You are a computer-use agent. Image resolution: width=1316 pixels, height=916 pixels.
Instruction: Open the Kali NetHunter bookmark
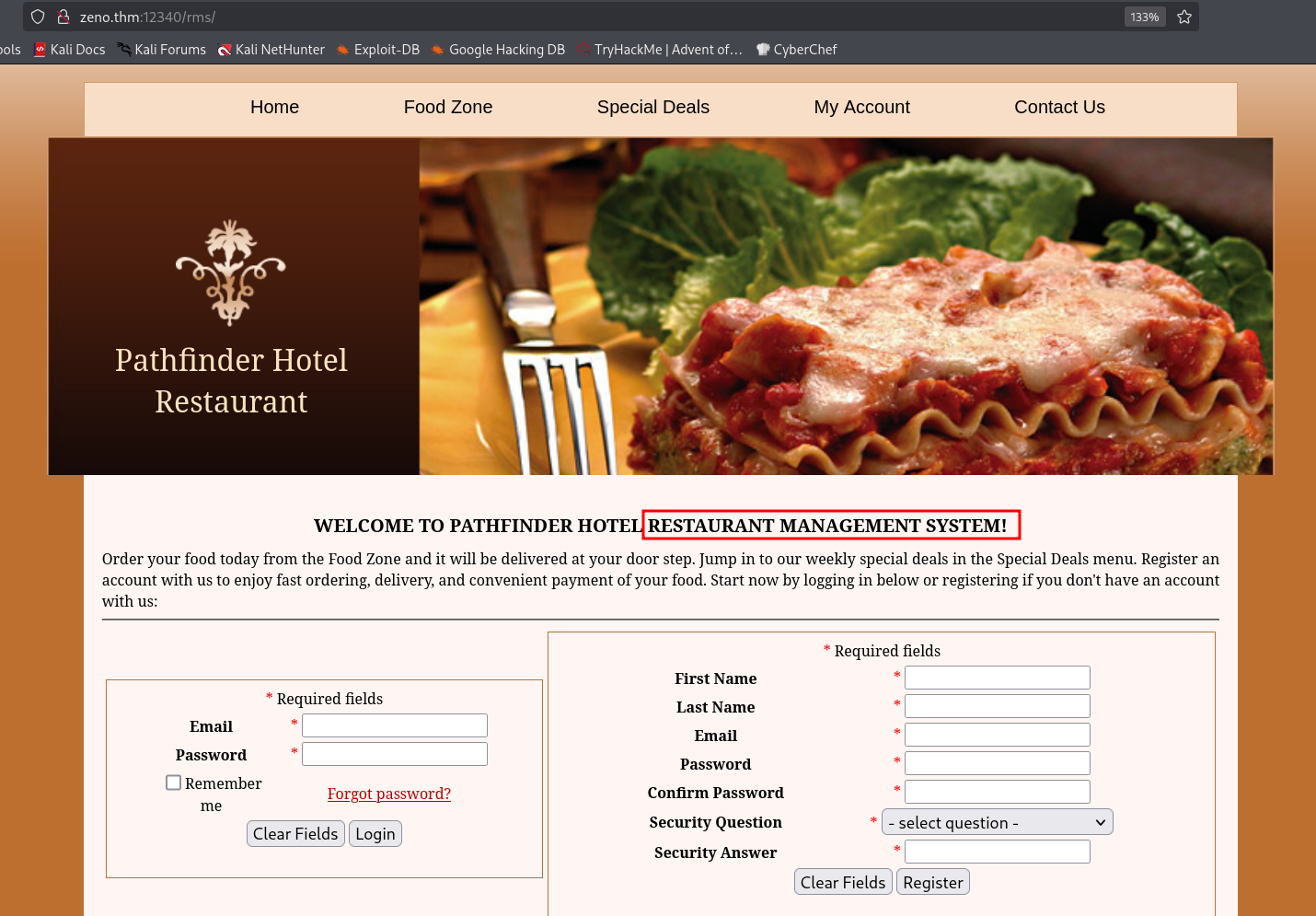(x=271, y=50)
